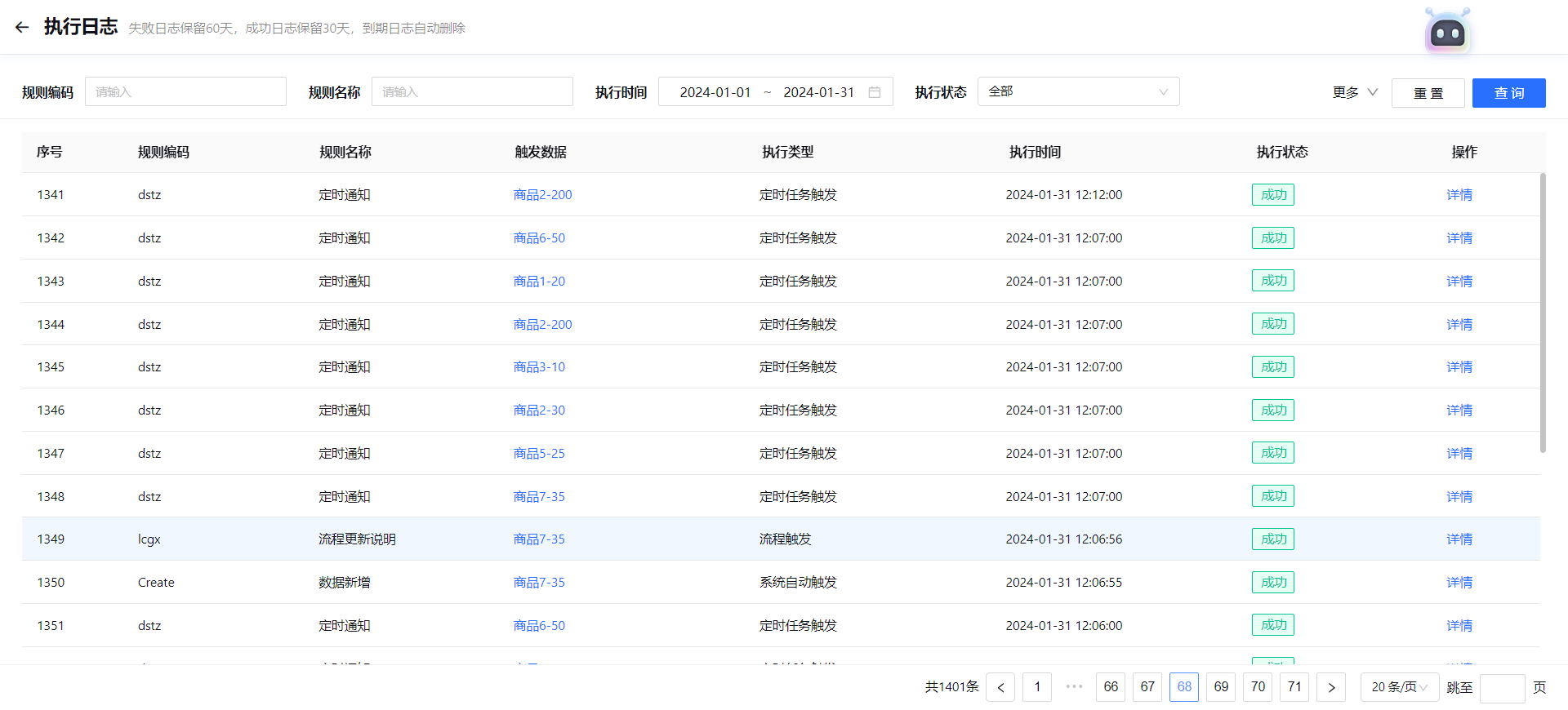This screenshot has width=1568, height=710.
Task: Go to page 67
Action: 1147,687
